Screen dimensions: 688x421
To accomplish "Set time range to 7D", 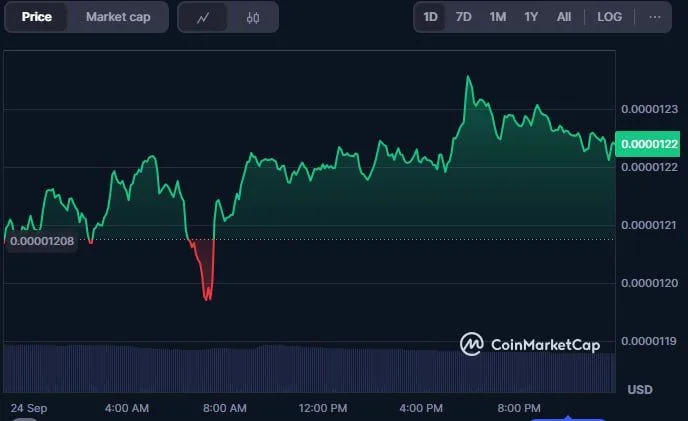I will pyautogui.click(x=463, y=17).
